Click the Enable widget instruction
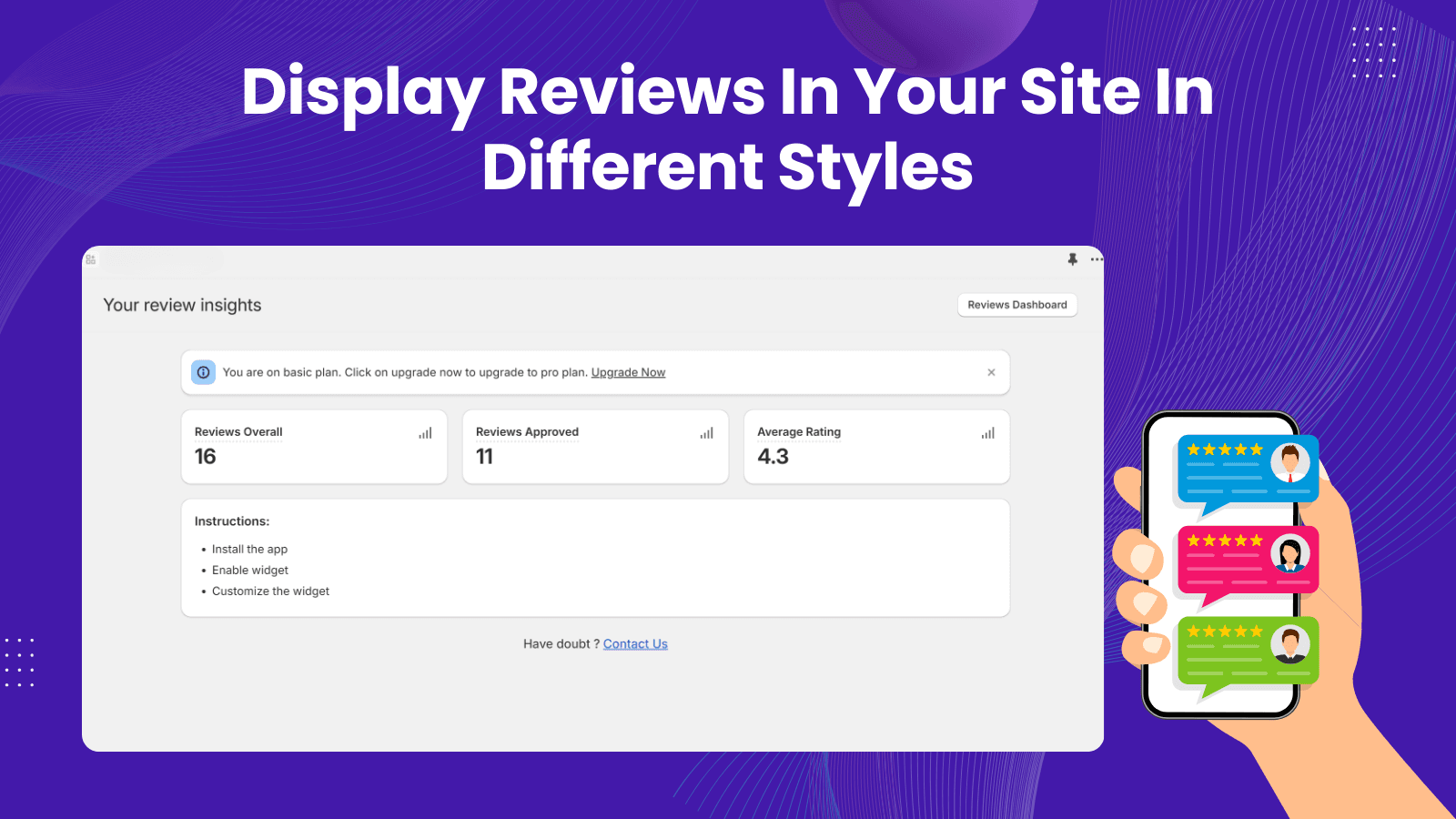This screenshot has width=1456, height=819. 250,570
